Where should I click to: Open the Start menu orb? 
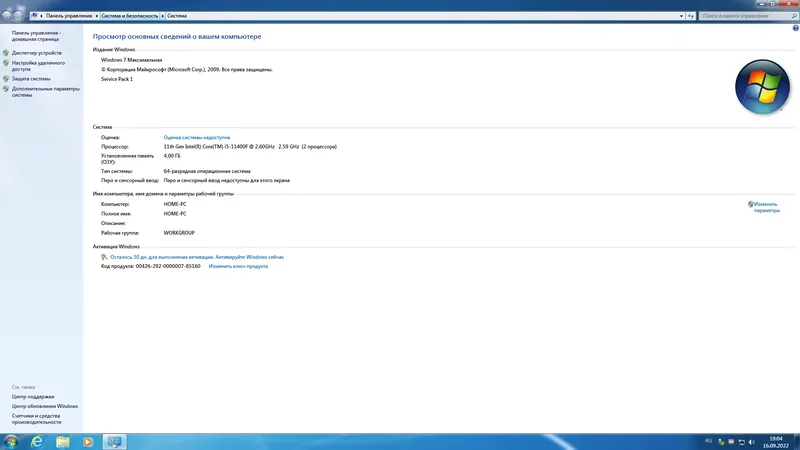(11, 442)
